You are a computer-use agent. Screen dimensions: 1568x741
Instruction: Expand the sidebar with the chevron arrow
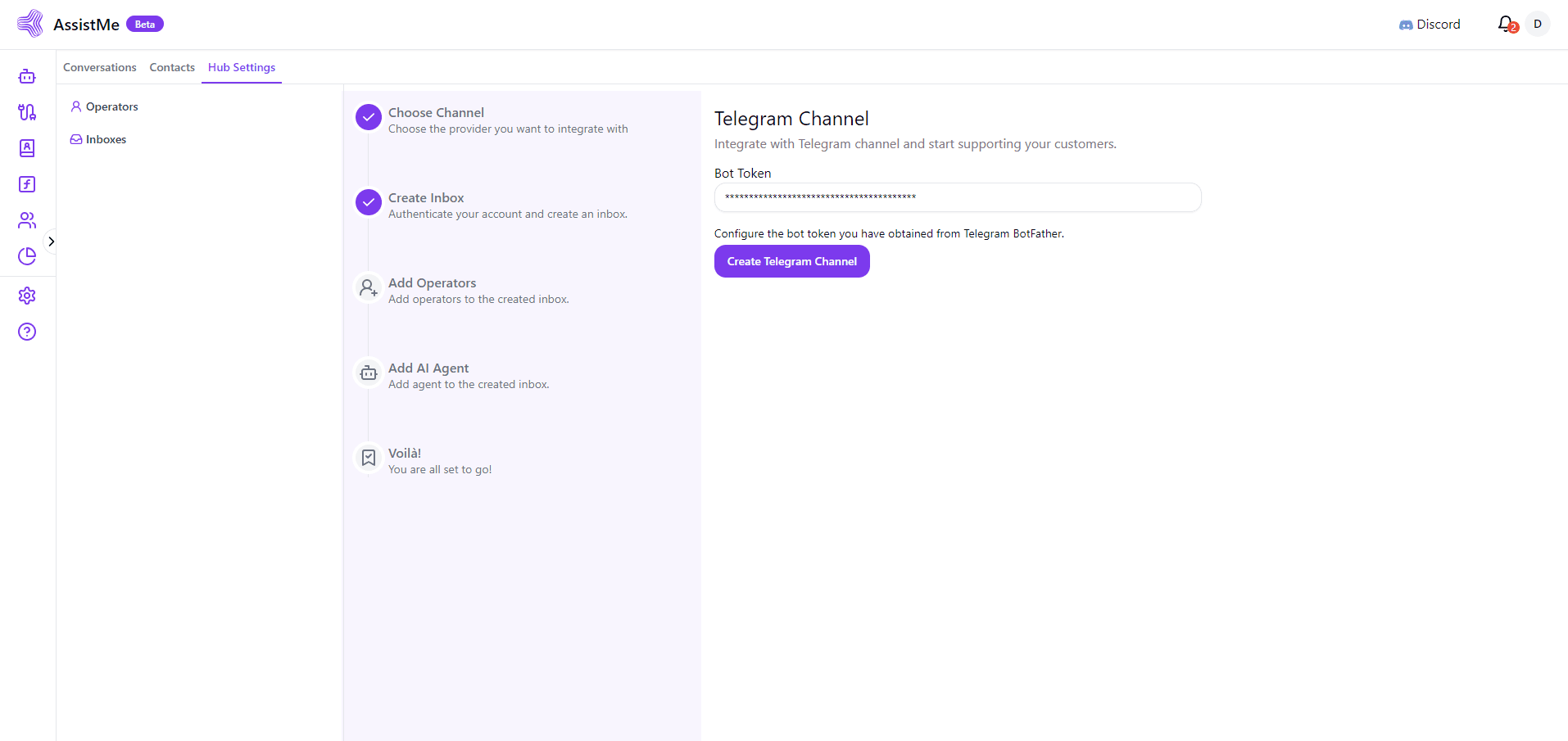click(x=51, y=242)
